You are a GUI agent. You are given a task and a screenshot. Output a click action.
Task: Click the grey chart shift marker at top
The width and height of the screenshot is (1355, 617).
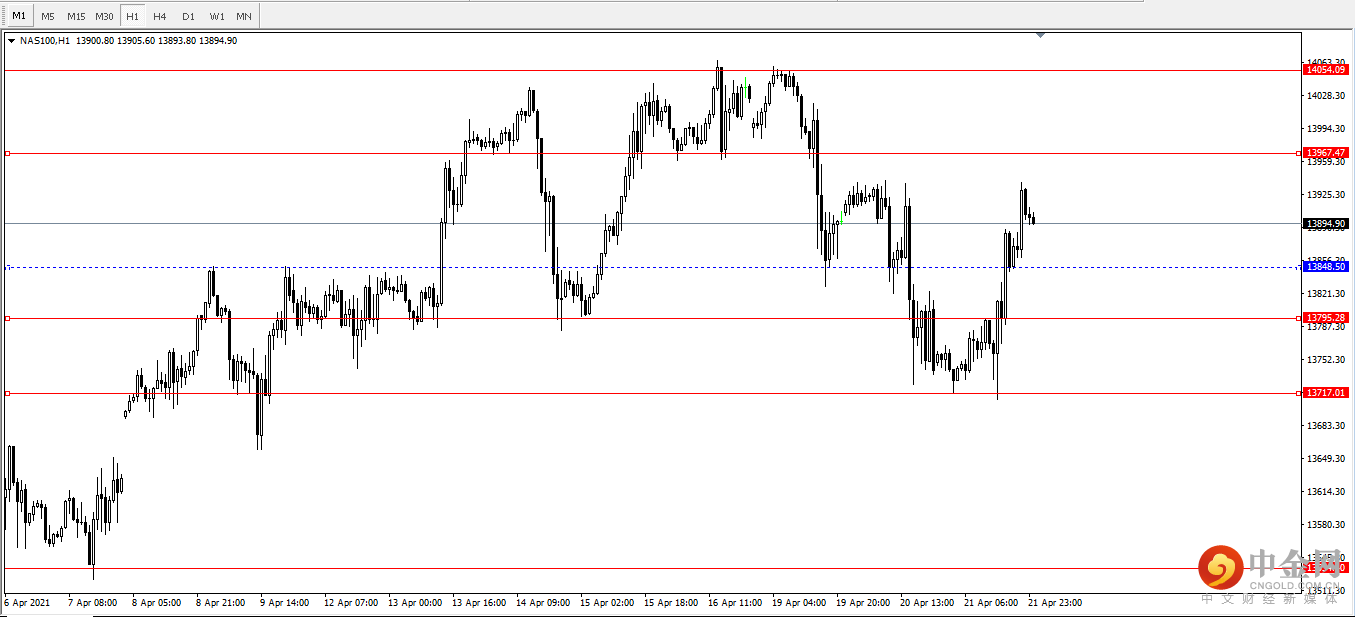point(1041,35)
